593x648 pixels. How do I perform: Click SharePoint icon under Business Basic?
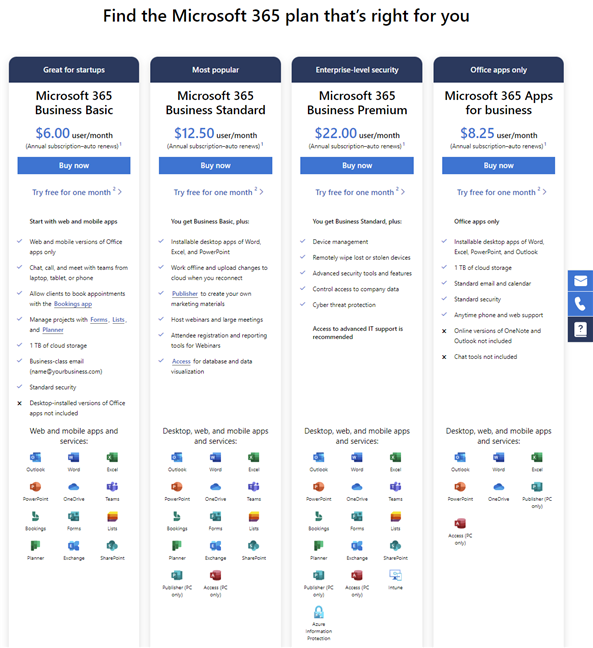(112, 546)
